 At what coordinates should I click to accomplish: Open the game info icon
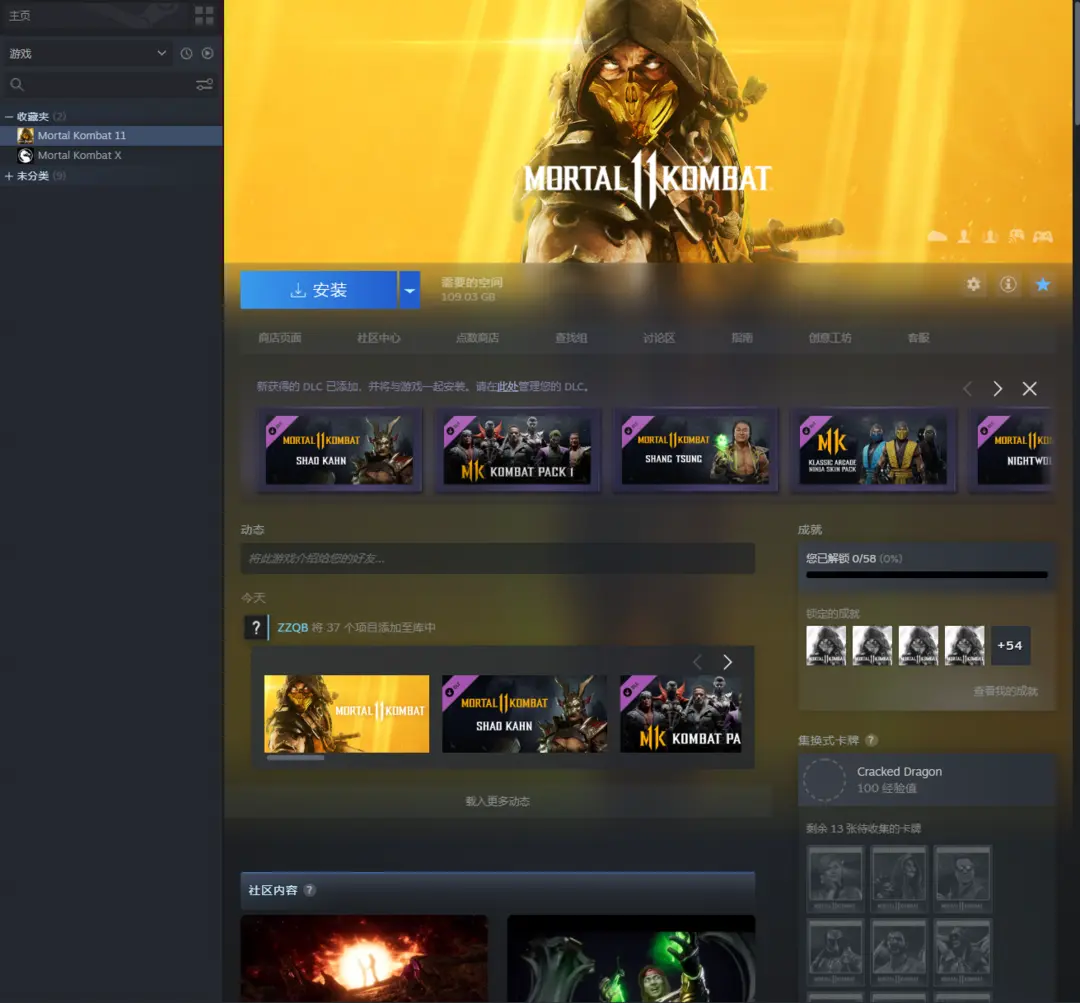point(1008,285)
